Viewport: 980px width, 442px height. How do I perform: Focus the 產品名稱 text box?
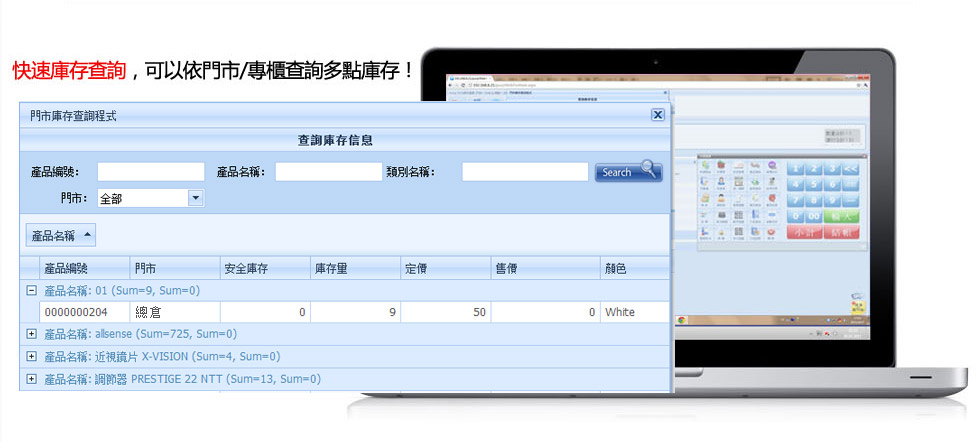[328, 172]
